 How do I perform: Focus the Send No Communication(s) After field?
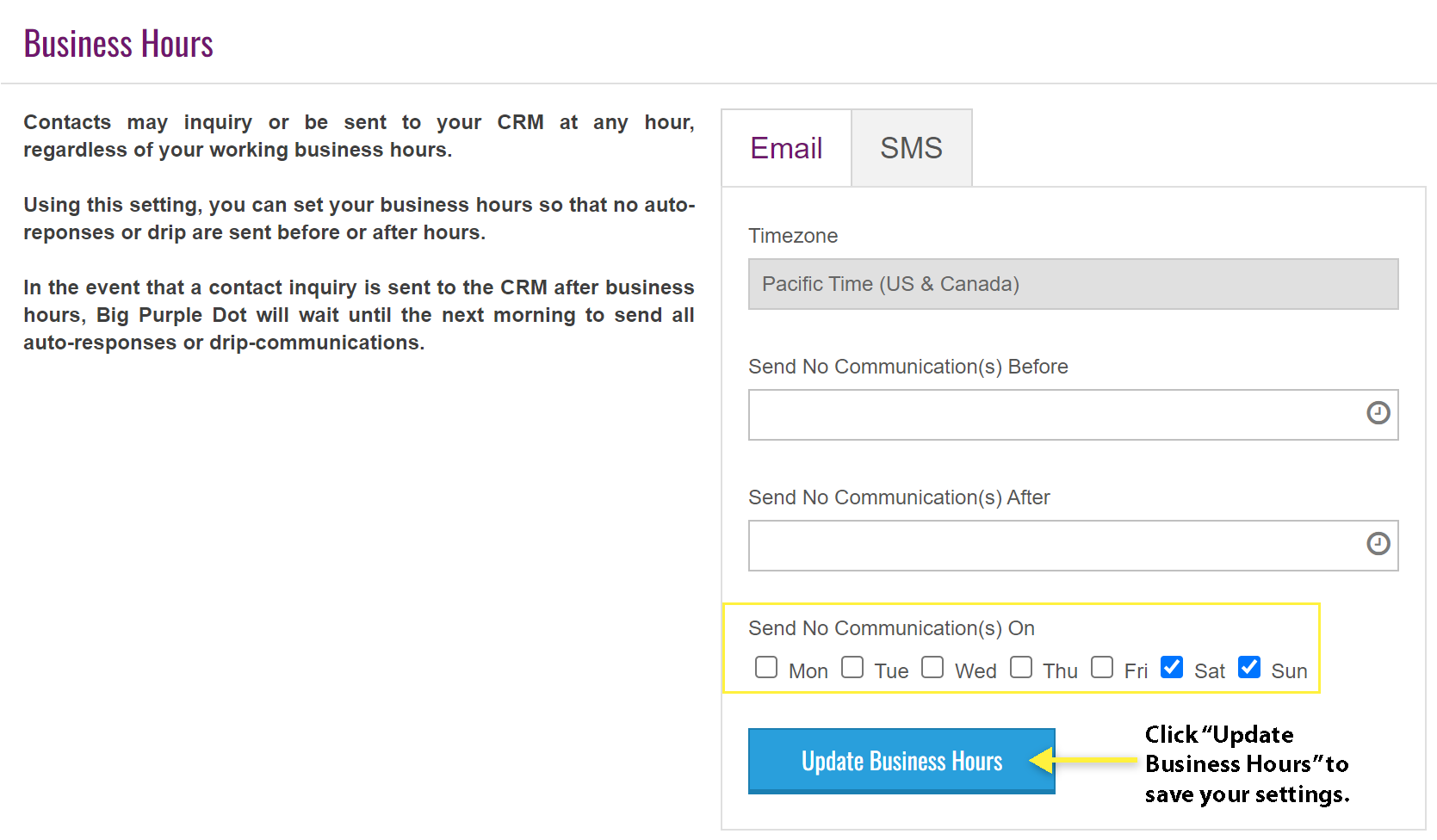pos(1074,546)
